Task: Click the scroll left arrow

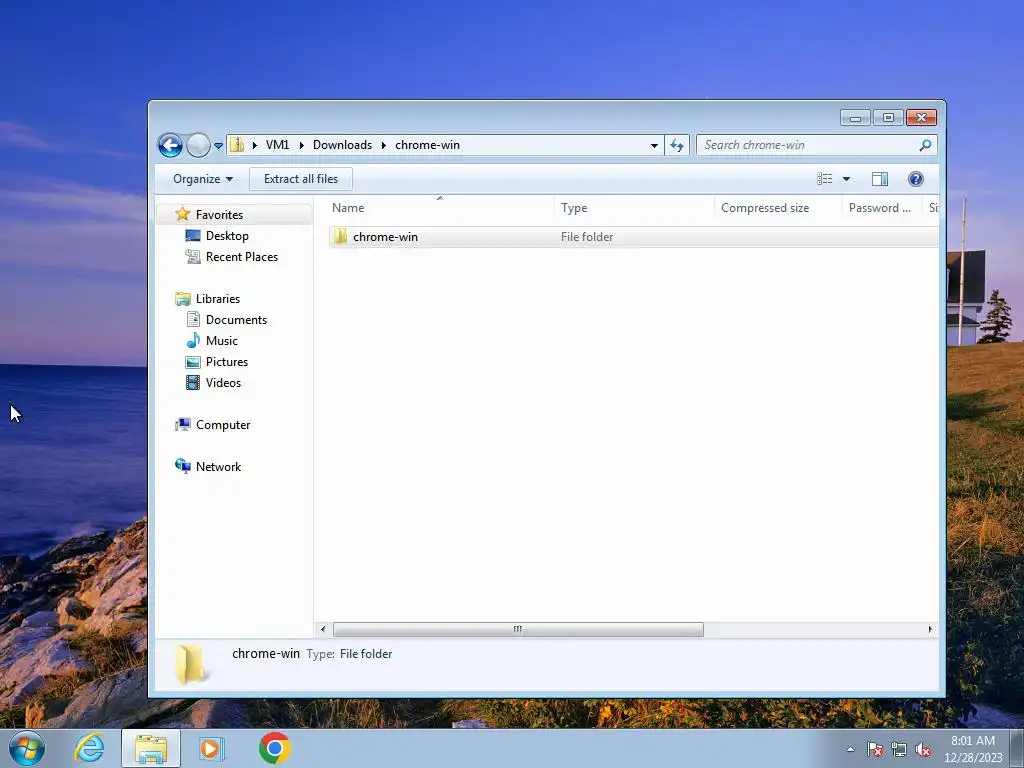Action: click(323, 630)
